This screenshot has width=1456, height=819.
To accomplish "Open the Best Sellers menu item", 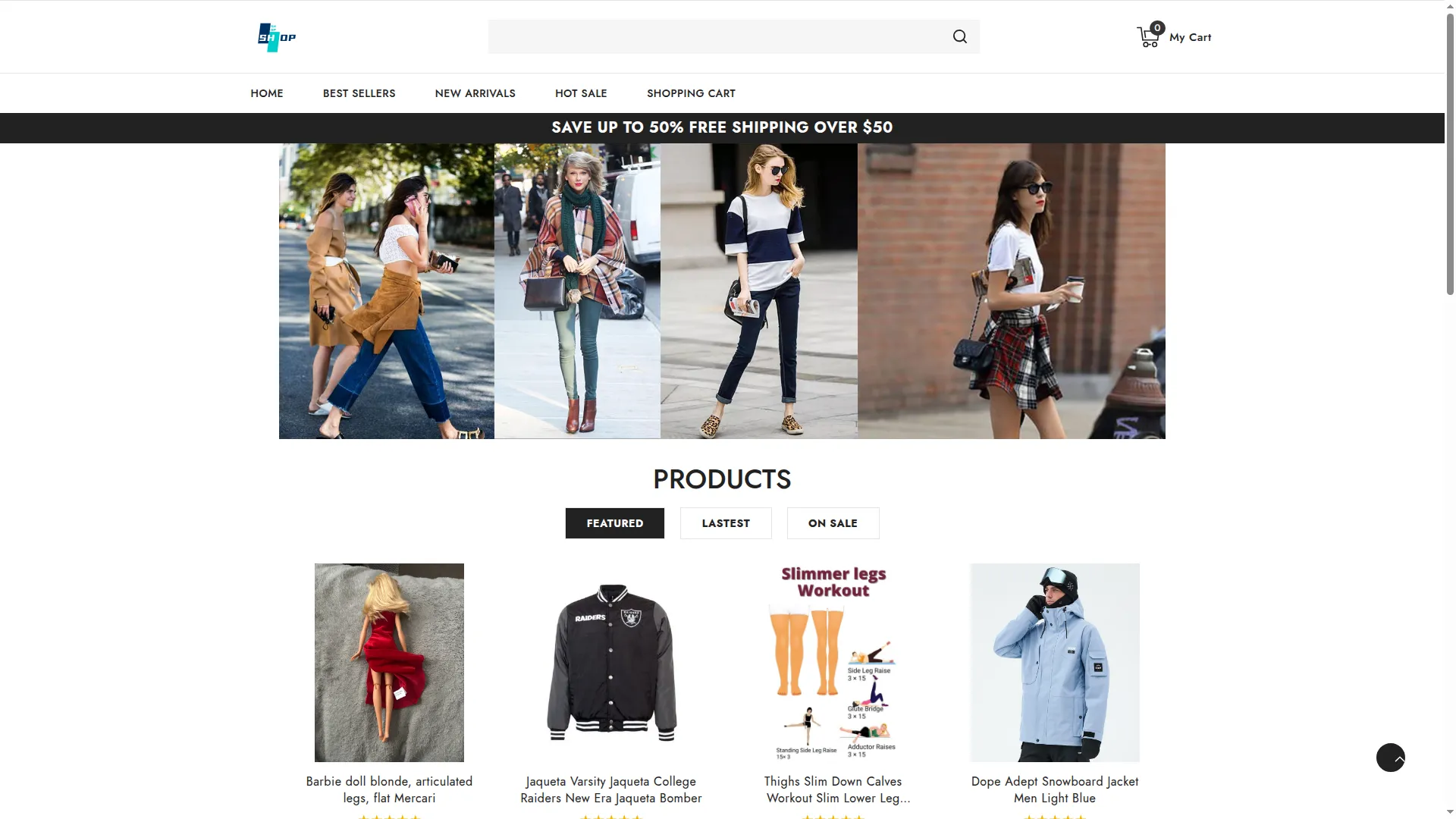I will coord(359,93).
